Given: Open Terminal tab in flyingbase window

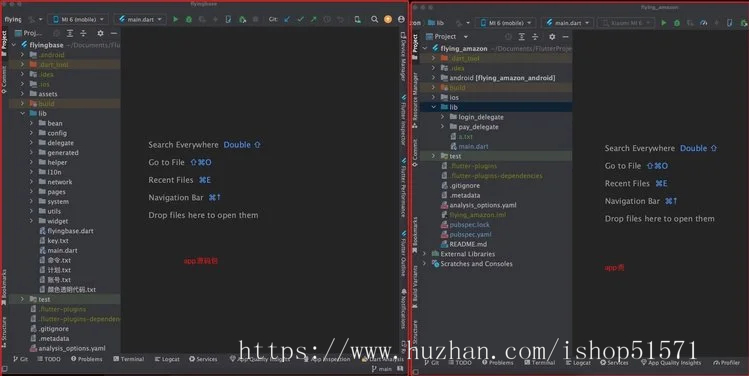Looking at the screenshot, I should tap(128, 359).
